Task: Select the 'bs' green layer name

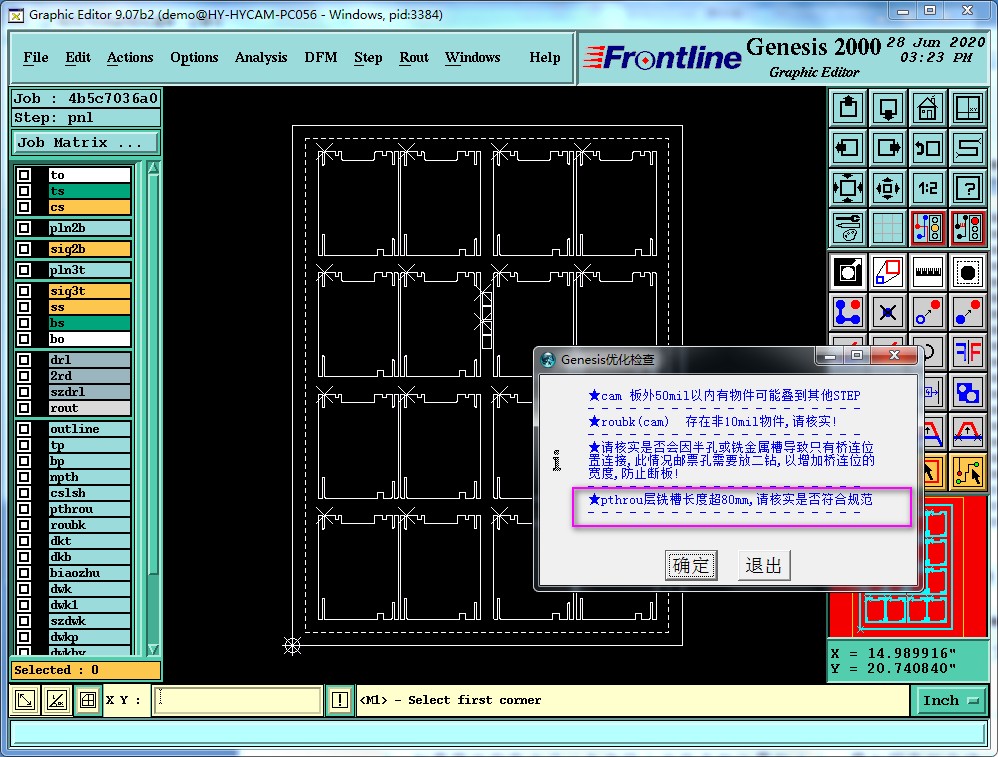Action: point(90,323)
